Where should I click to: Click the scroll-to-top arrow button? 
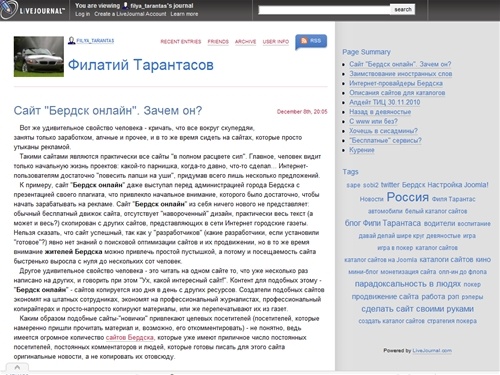(x=17, y=367)
